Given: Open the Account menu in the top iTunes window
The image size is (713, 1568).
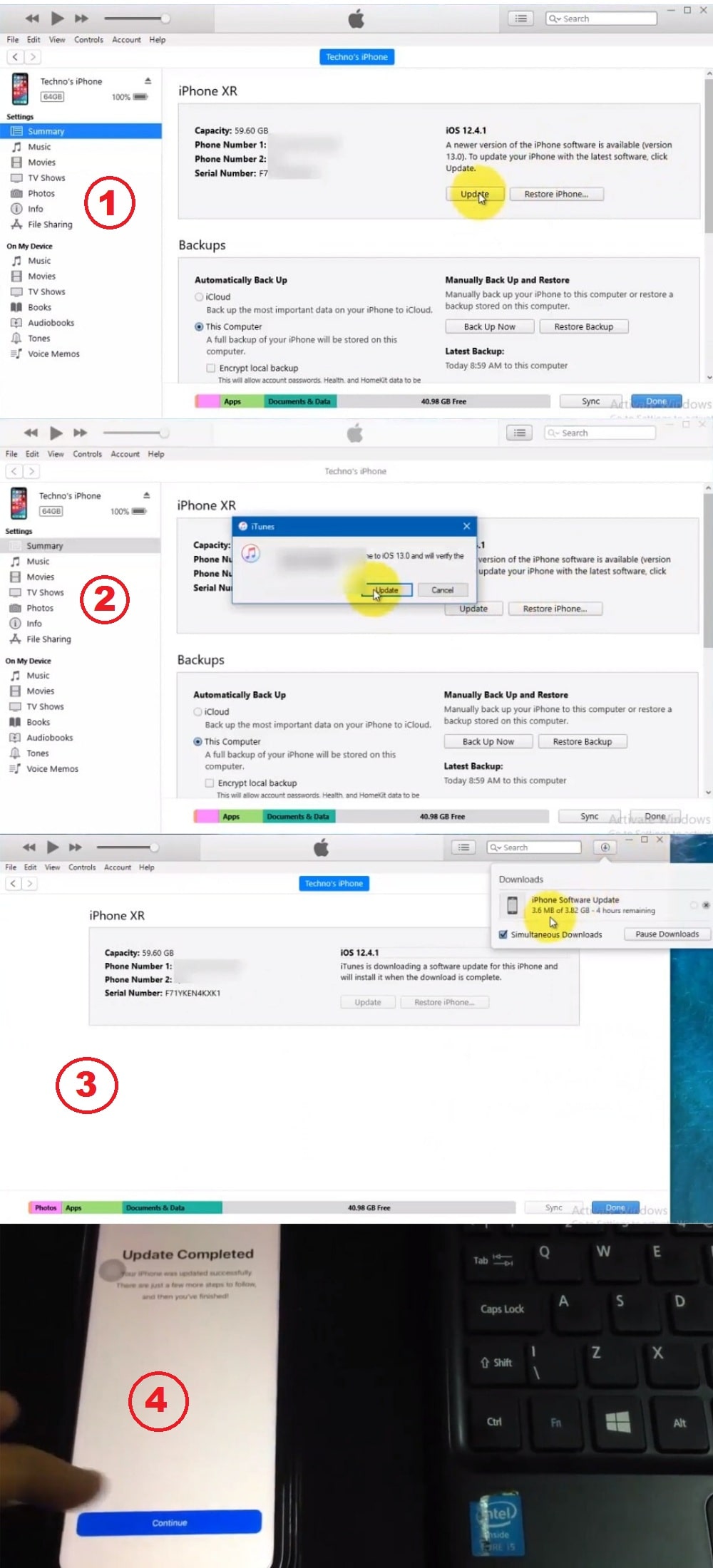Looking at the screenshot, I should 126,40.
